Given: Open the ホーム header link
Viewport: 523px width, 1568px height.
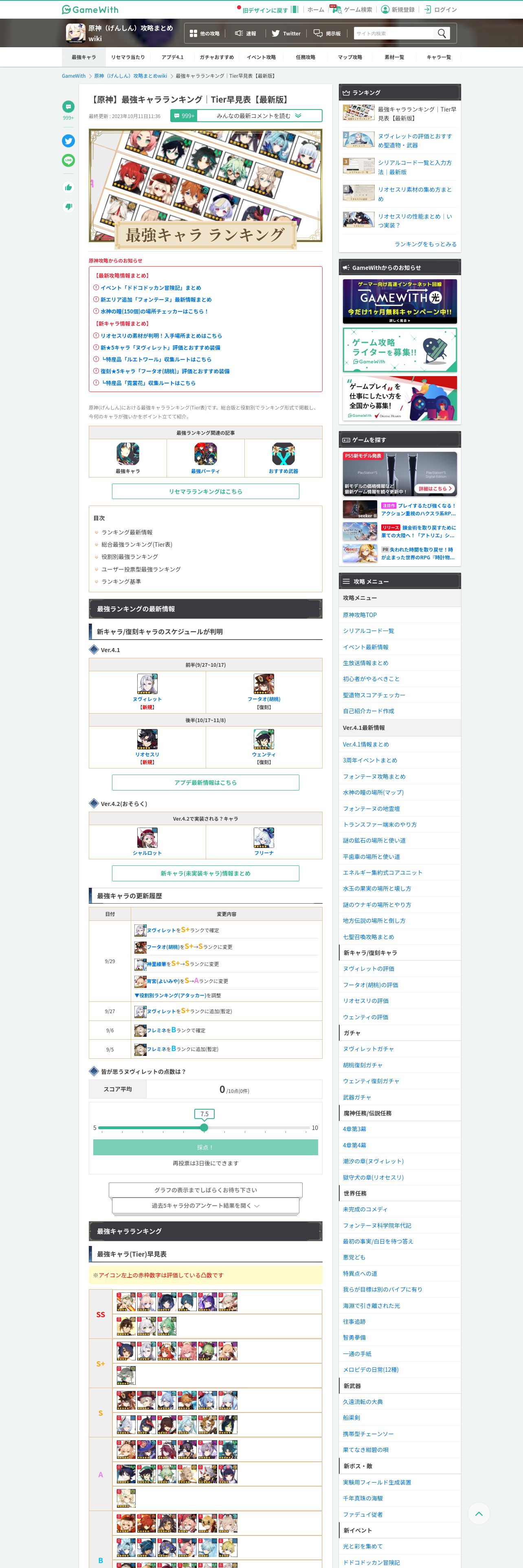Looking at the screenshot, I should [315, 9].
